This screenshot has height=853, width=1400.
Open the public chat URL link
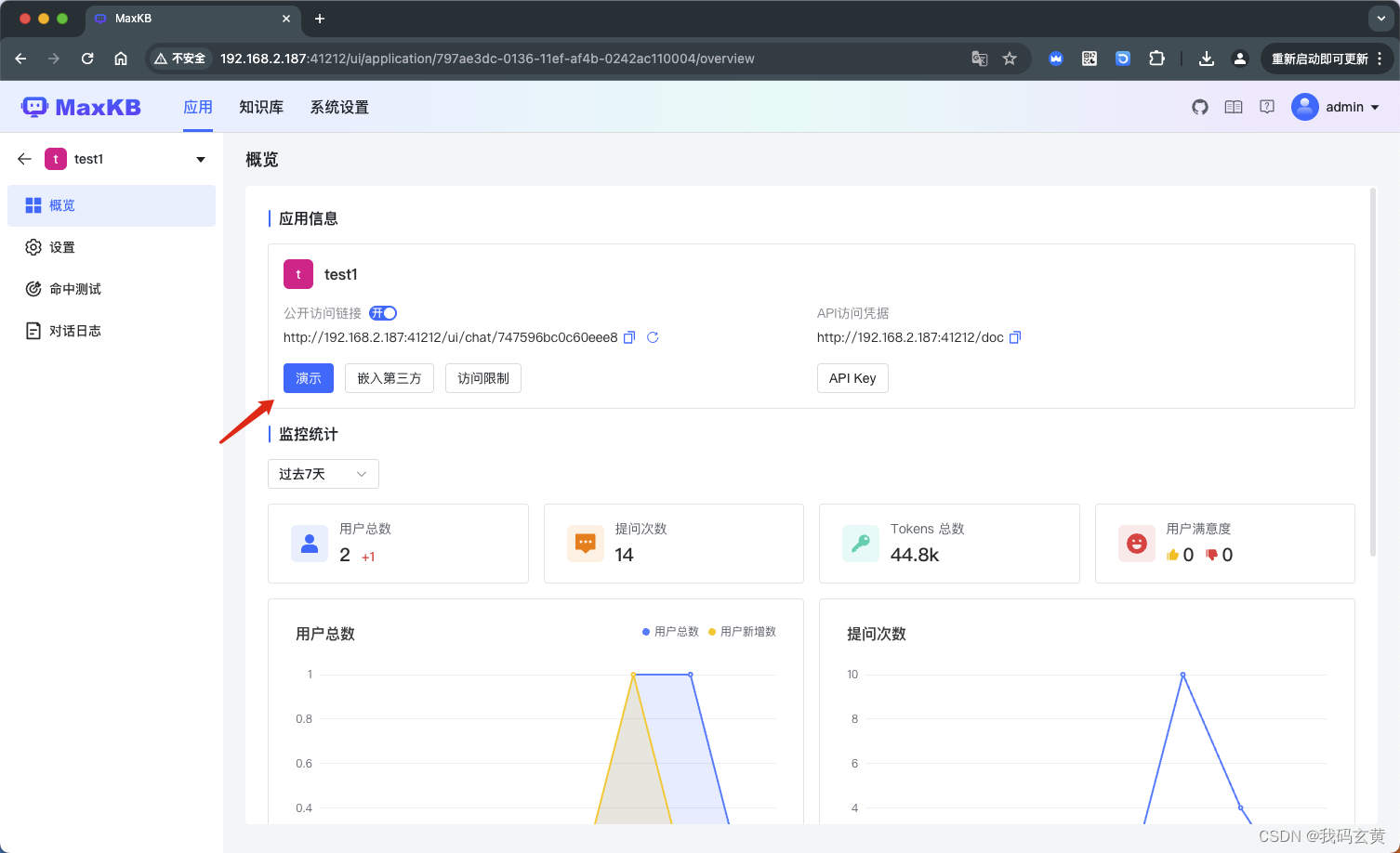[451, 337]
